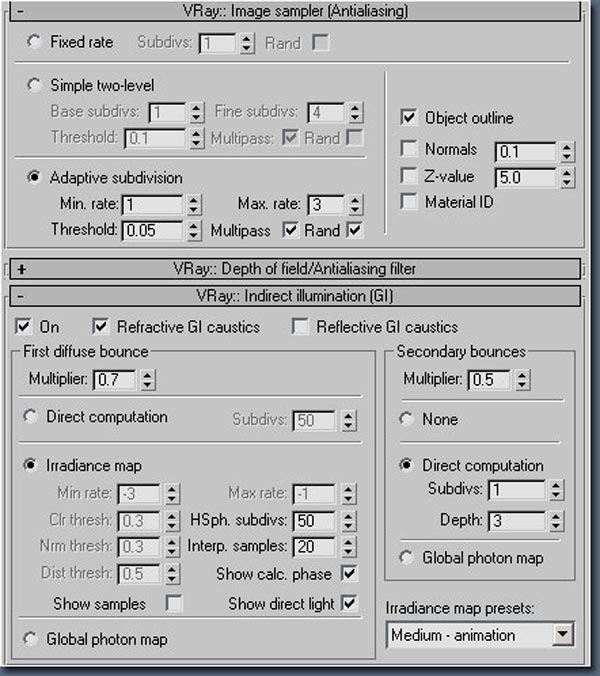Click the Nrm thresh spinner
This screenshot has width=600, height=676.
(x=172, y=547)
